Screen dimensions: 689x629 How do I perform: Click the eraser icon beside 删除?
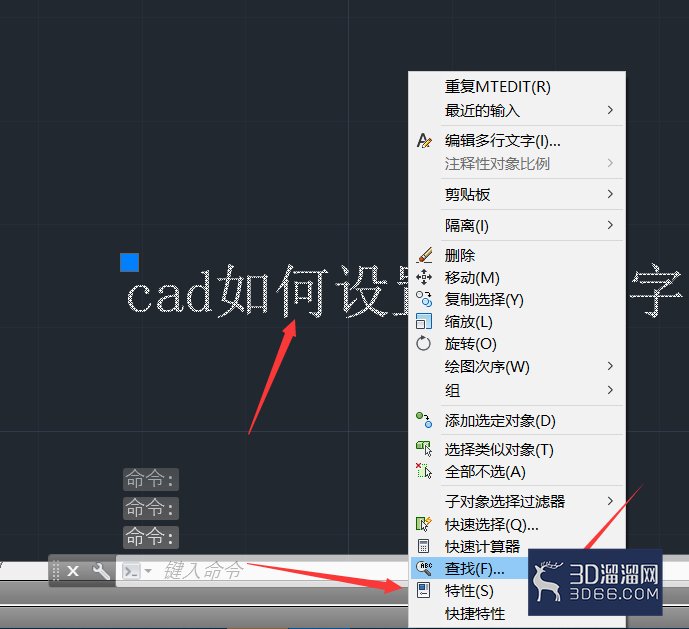pos(424,255)
